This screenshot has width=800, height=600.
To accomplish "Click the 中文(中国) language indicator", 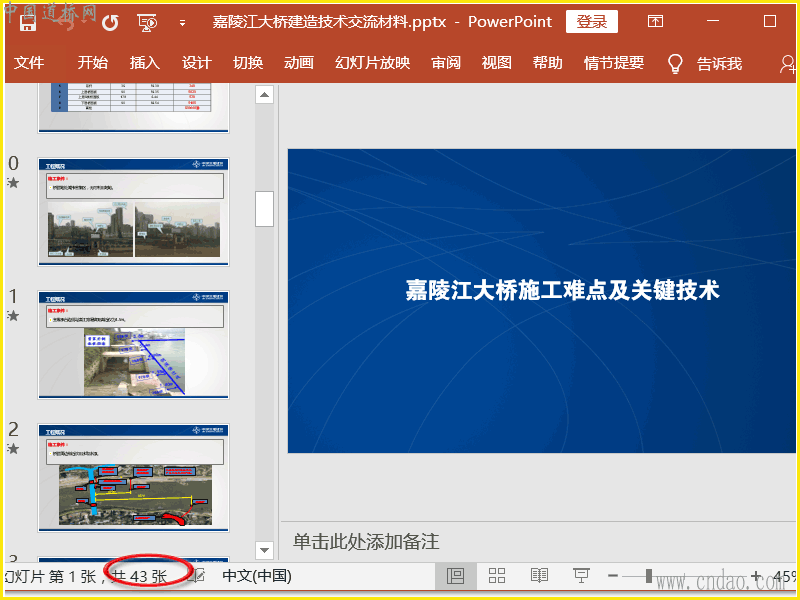I will (x=257, y=576).
